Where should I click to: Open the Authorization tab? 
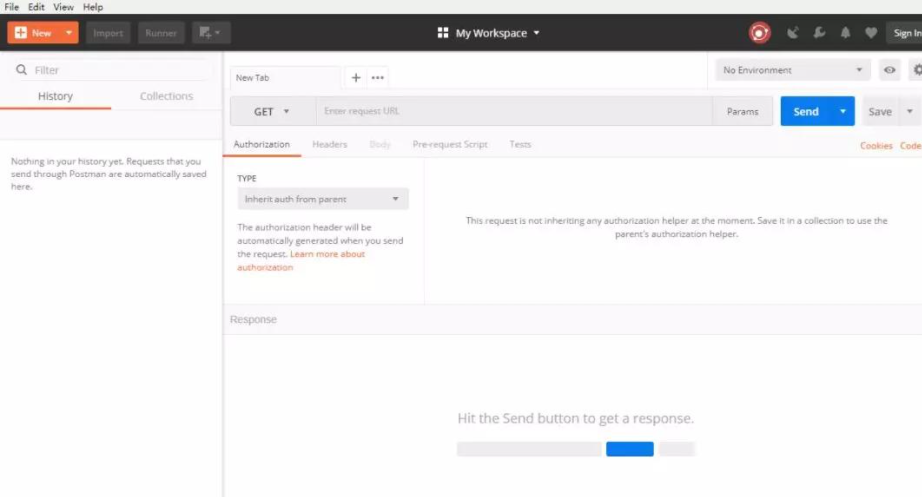[x=262, y=145]
